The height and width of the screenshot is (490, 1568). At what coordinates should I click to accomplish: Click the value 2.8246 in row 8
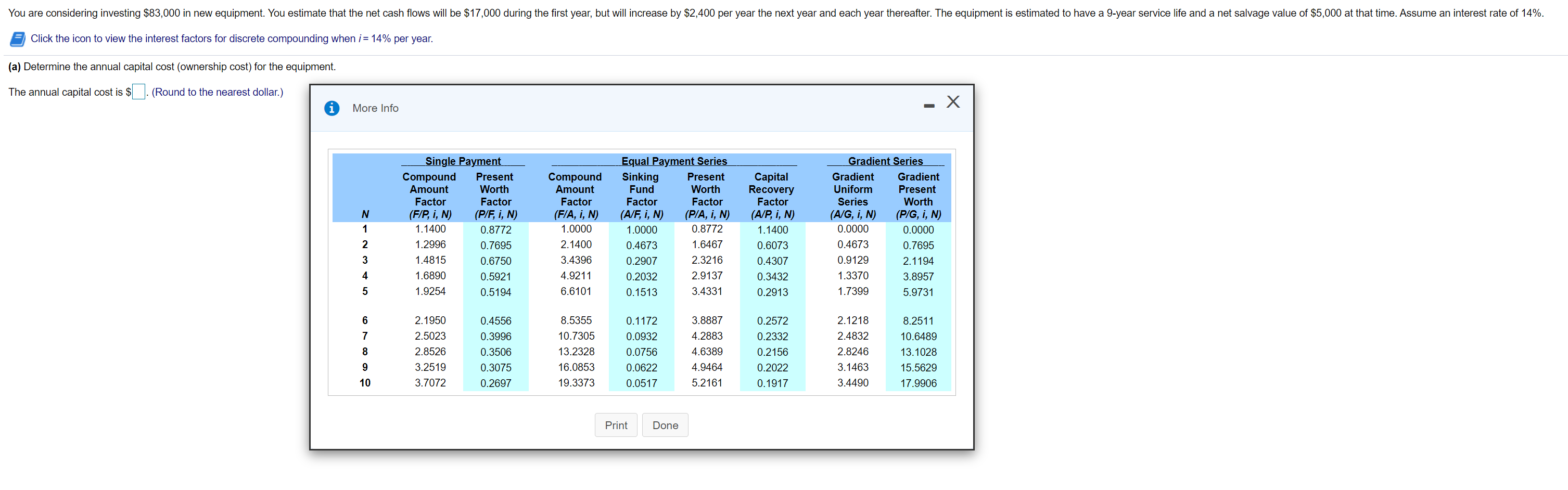853,353
